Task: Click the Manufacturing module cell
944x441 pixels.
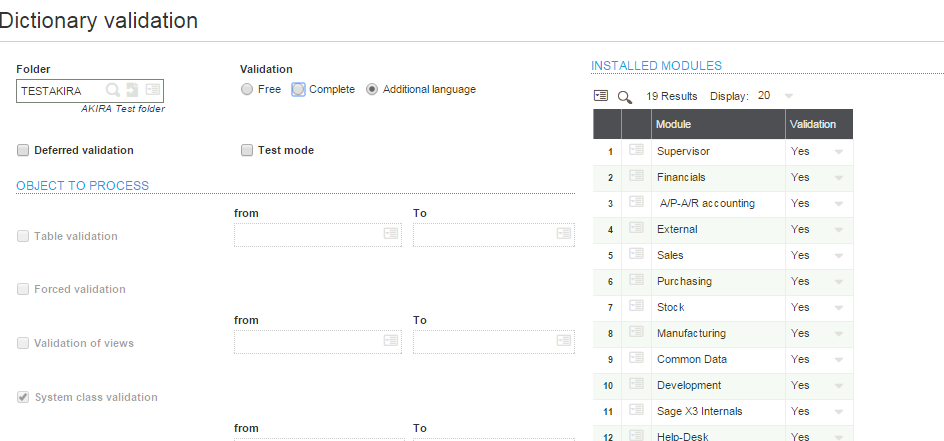Action: [717, 333]
